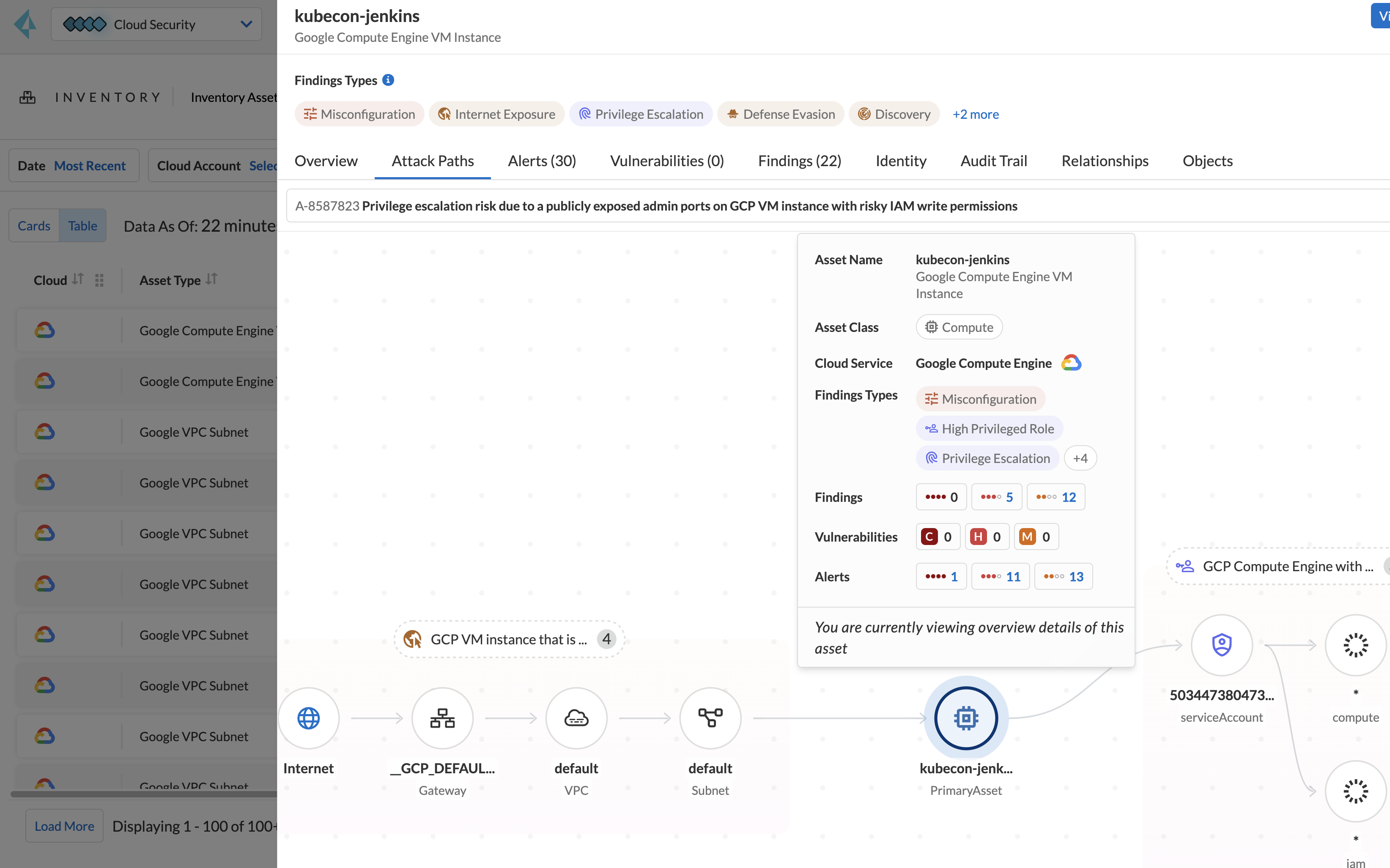Image resolution: width=1390 pixels, height=868 pixels.
Task: Click the kubecon-jenkins PrimaryAsset node
Action: pyautogui.click(x=965, y=718)
